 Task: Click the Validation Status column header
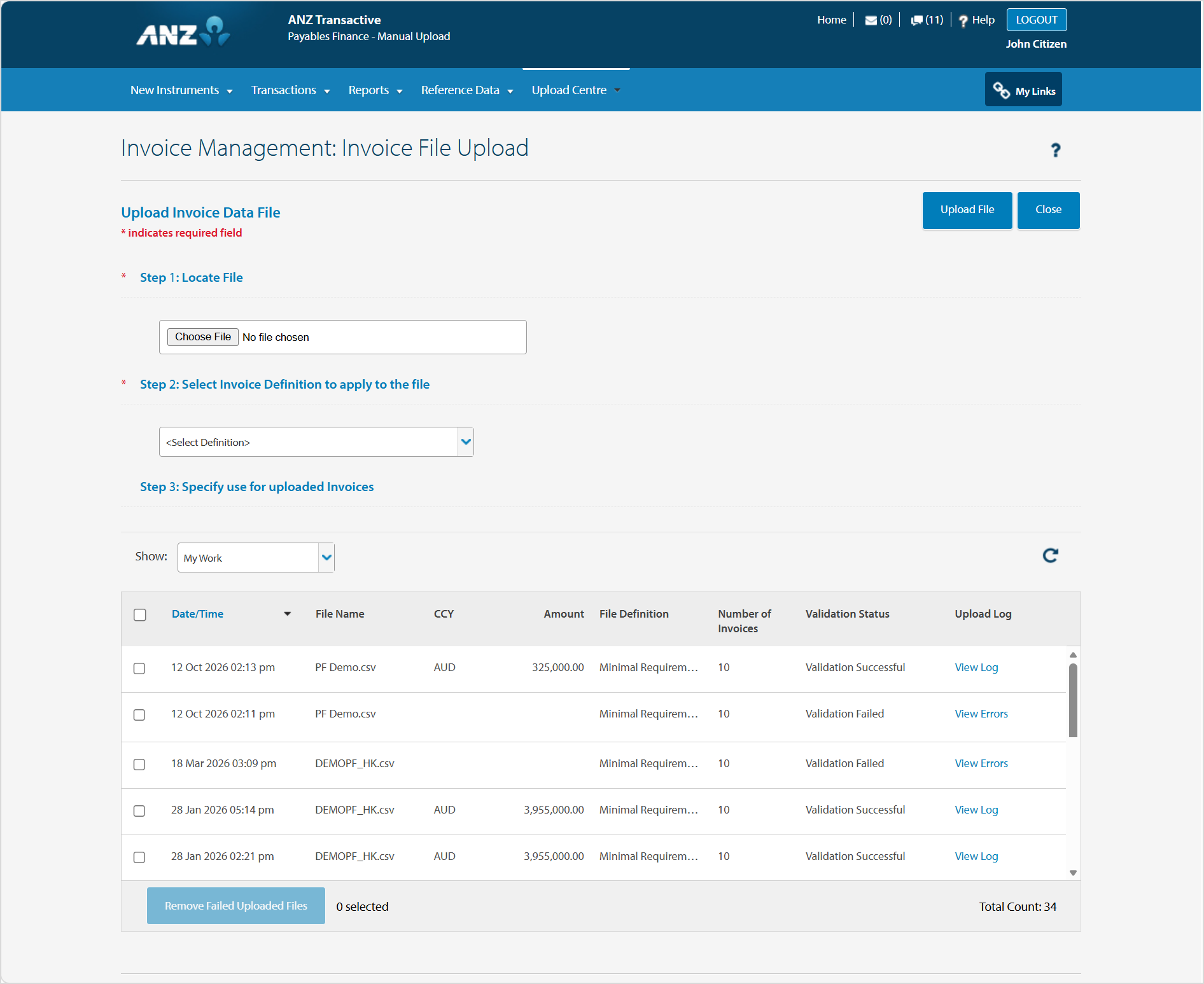[x=847, y=614]
